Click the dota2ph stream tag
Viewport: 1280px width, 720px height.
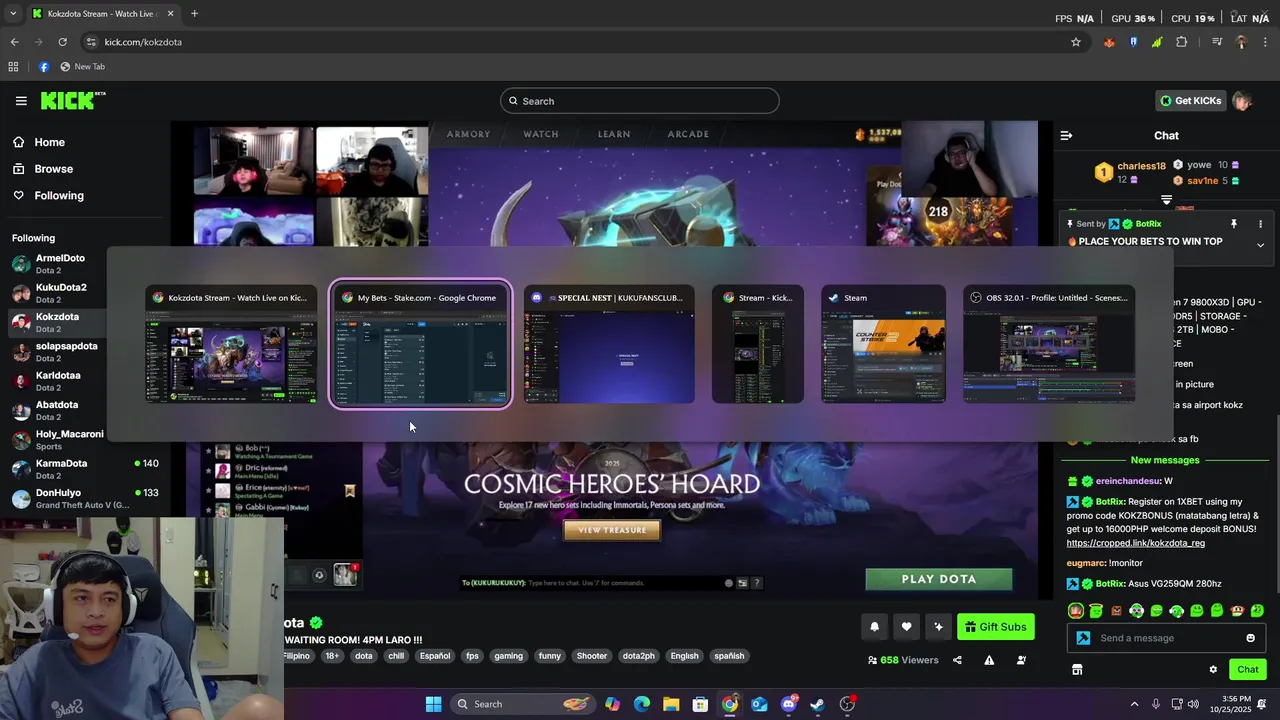pyautogui.click(x=638, y=656)
